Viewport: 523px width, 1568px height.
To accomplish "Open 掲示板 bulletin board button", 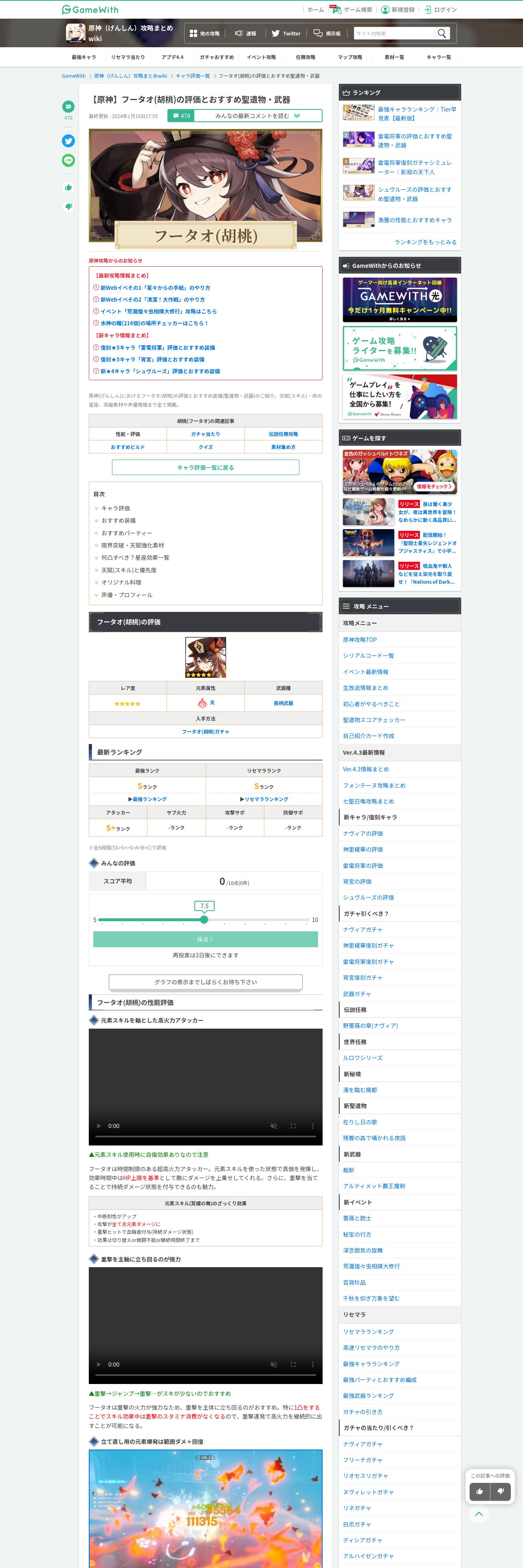I will click(327, 33).
